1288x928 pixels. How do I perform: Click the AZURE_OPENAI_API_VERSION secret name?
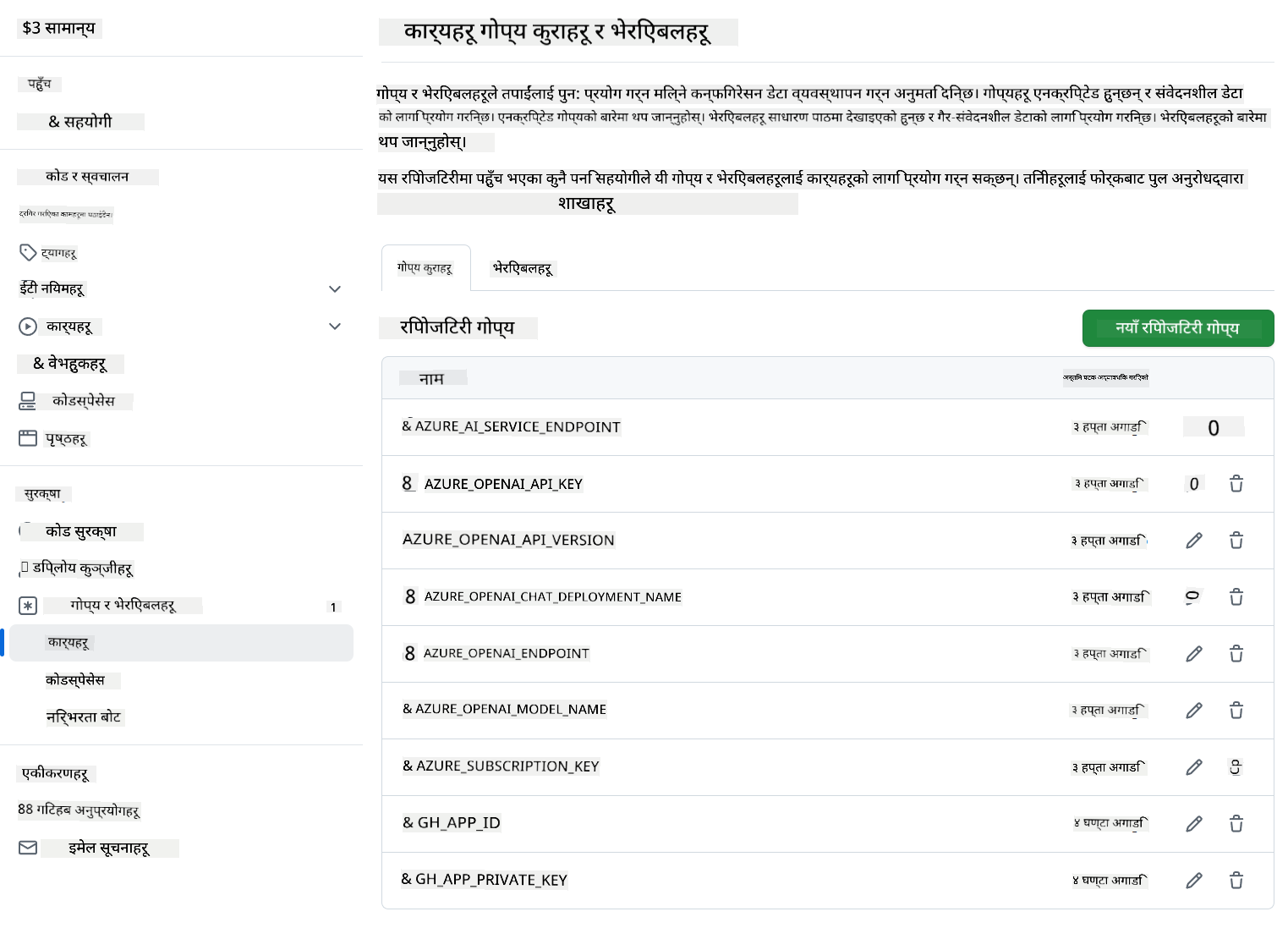(x=508, y=540)
